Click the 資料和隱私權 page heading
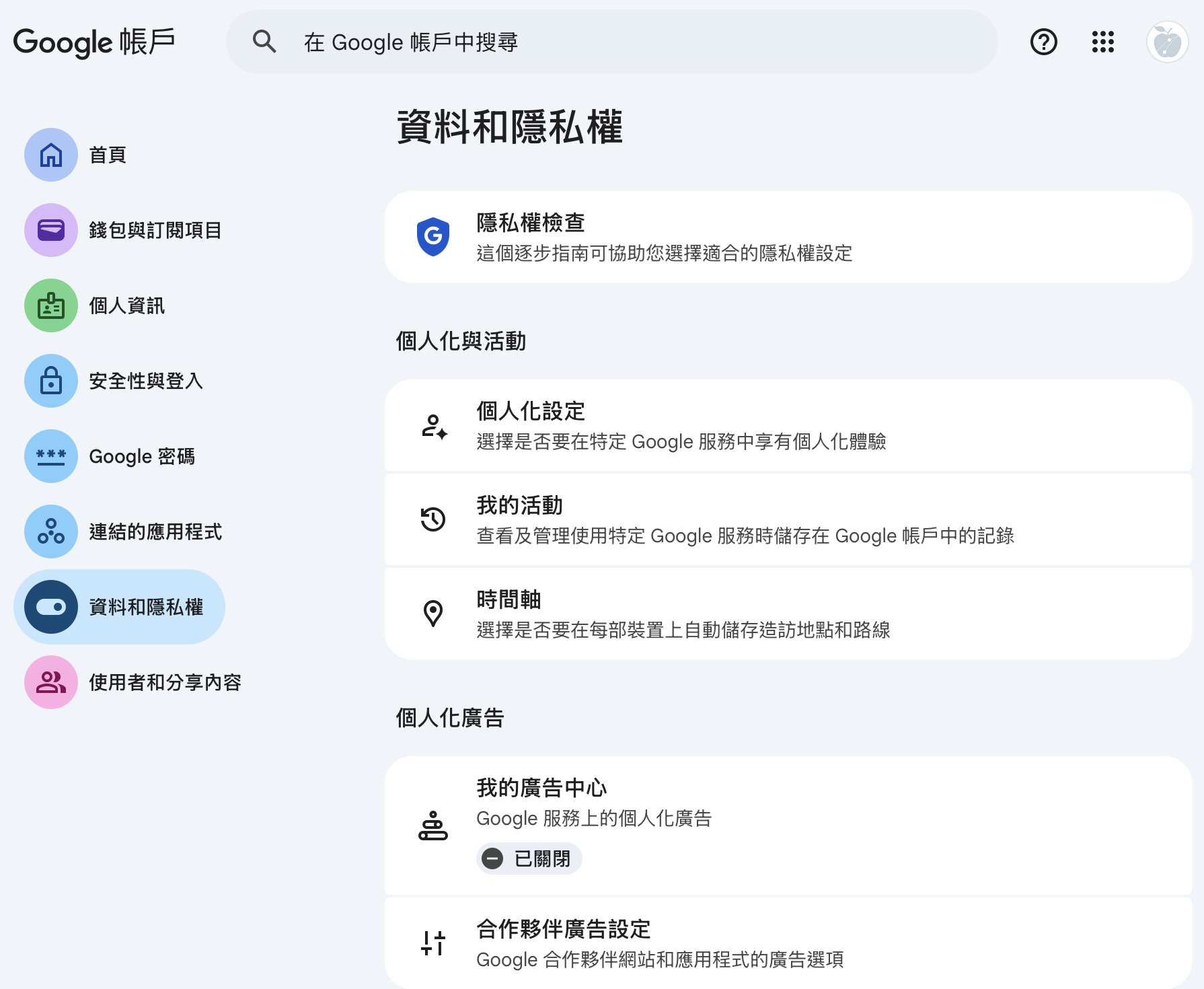 point(510,126)
